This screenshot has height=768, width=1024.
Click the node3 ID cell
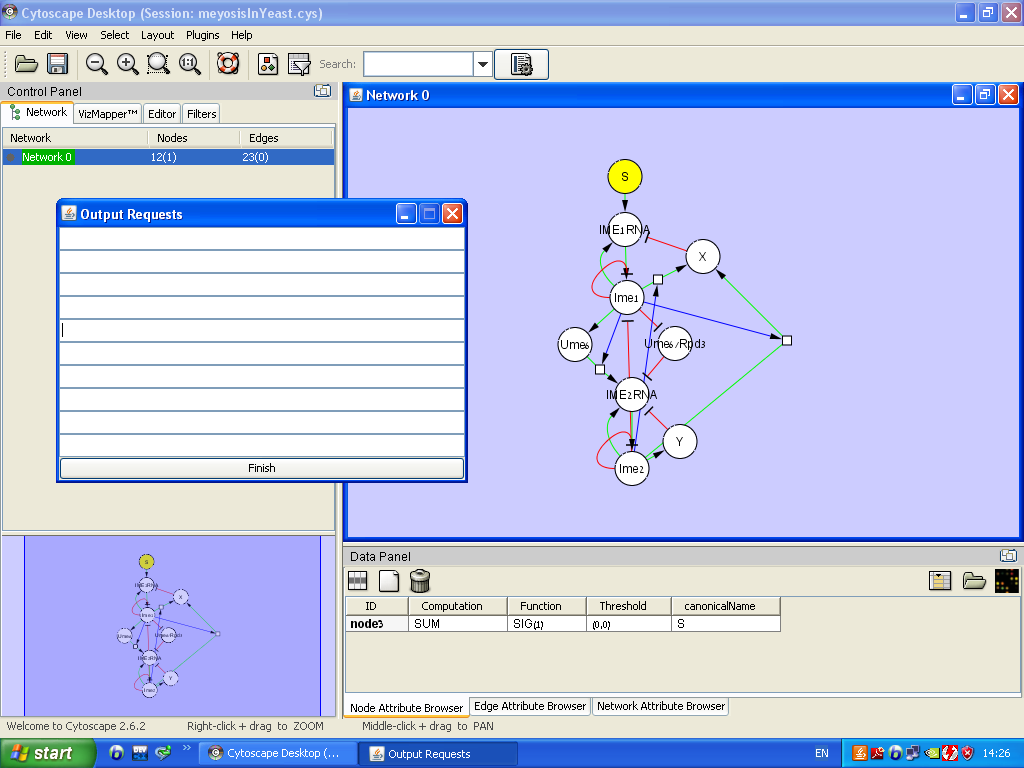coord(377,624)
